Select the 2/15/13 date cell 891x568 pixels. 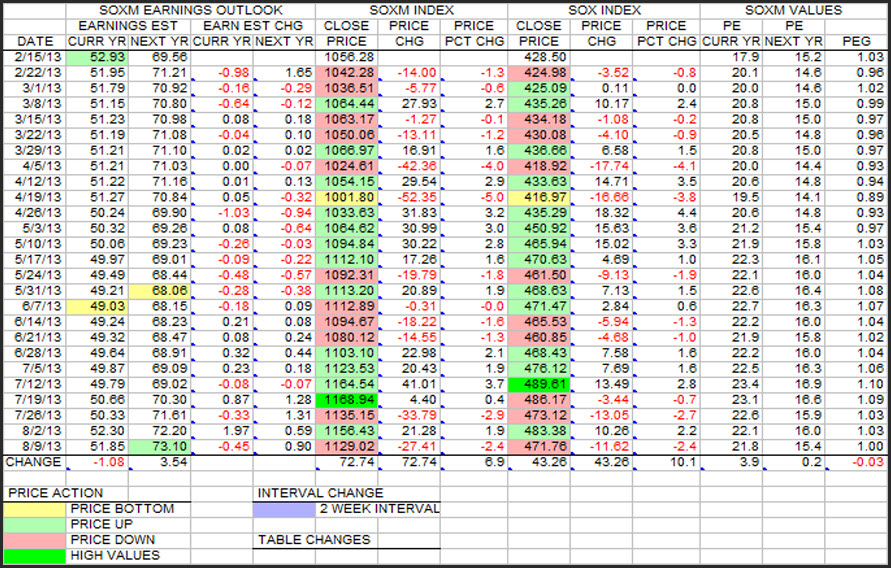coord(32,57)
